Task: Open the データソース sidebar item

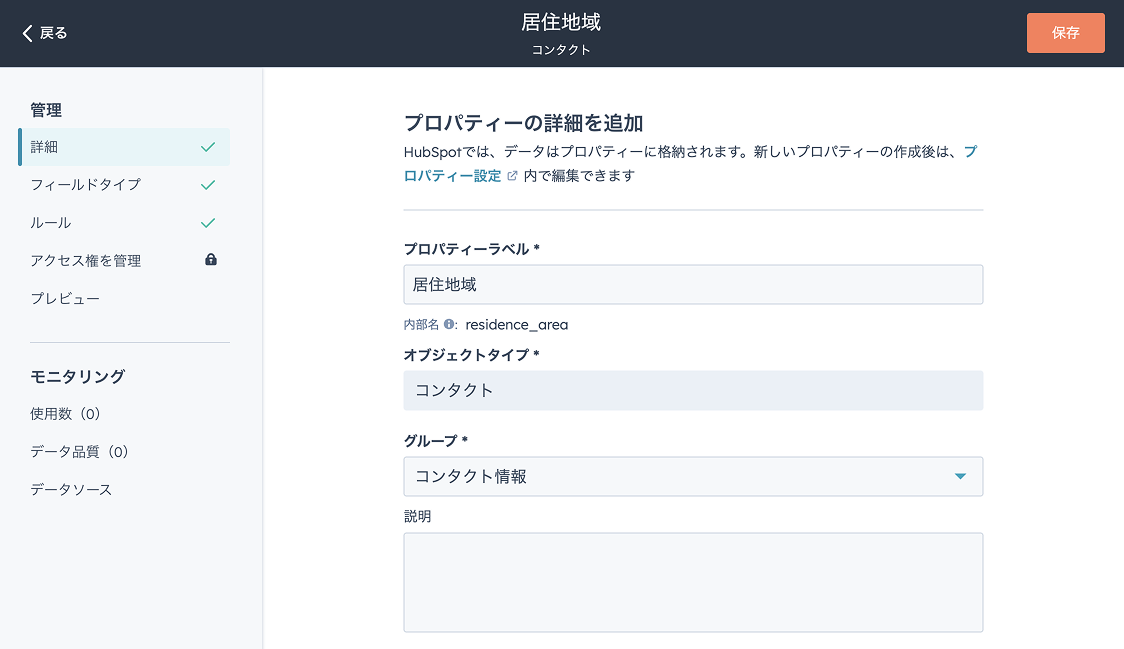Action: tap(71, 490)
